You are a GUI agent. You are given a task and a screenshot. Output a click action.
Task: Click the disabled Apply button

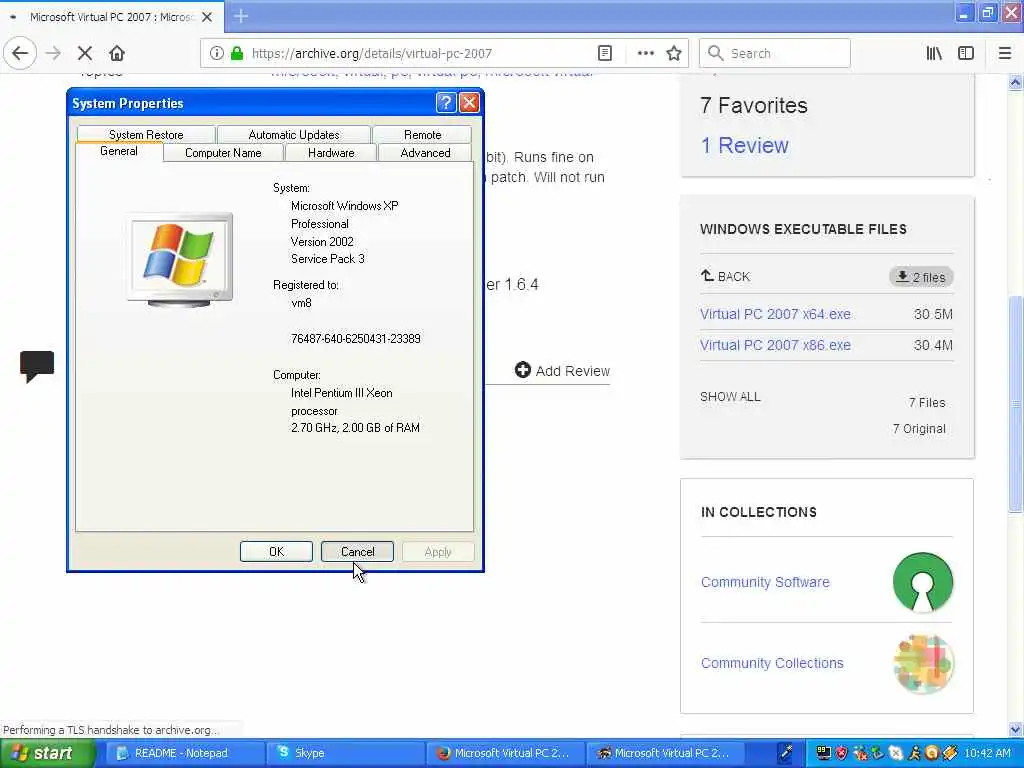(x=438, y=552)
